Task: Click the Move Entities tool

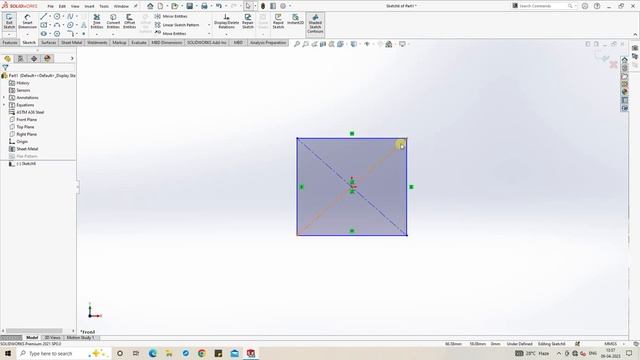Action: coord(171,33)
